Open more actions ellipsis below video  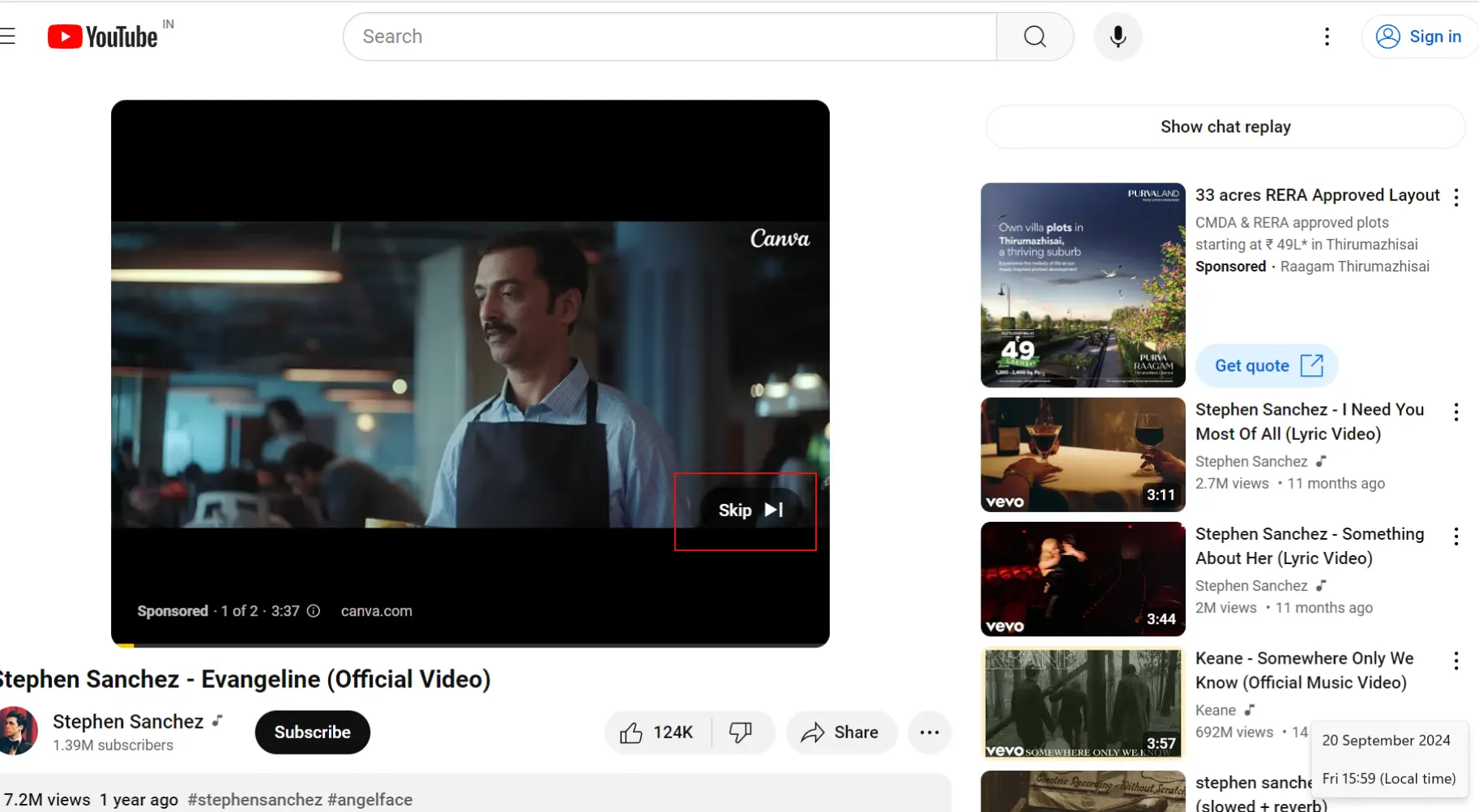coord(930,733)
